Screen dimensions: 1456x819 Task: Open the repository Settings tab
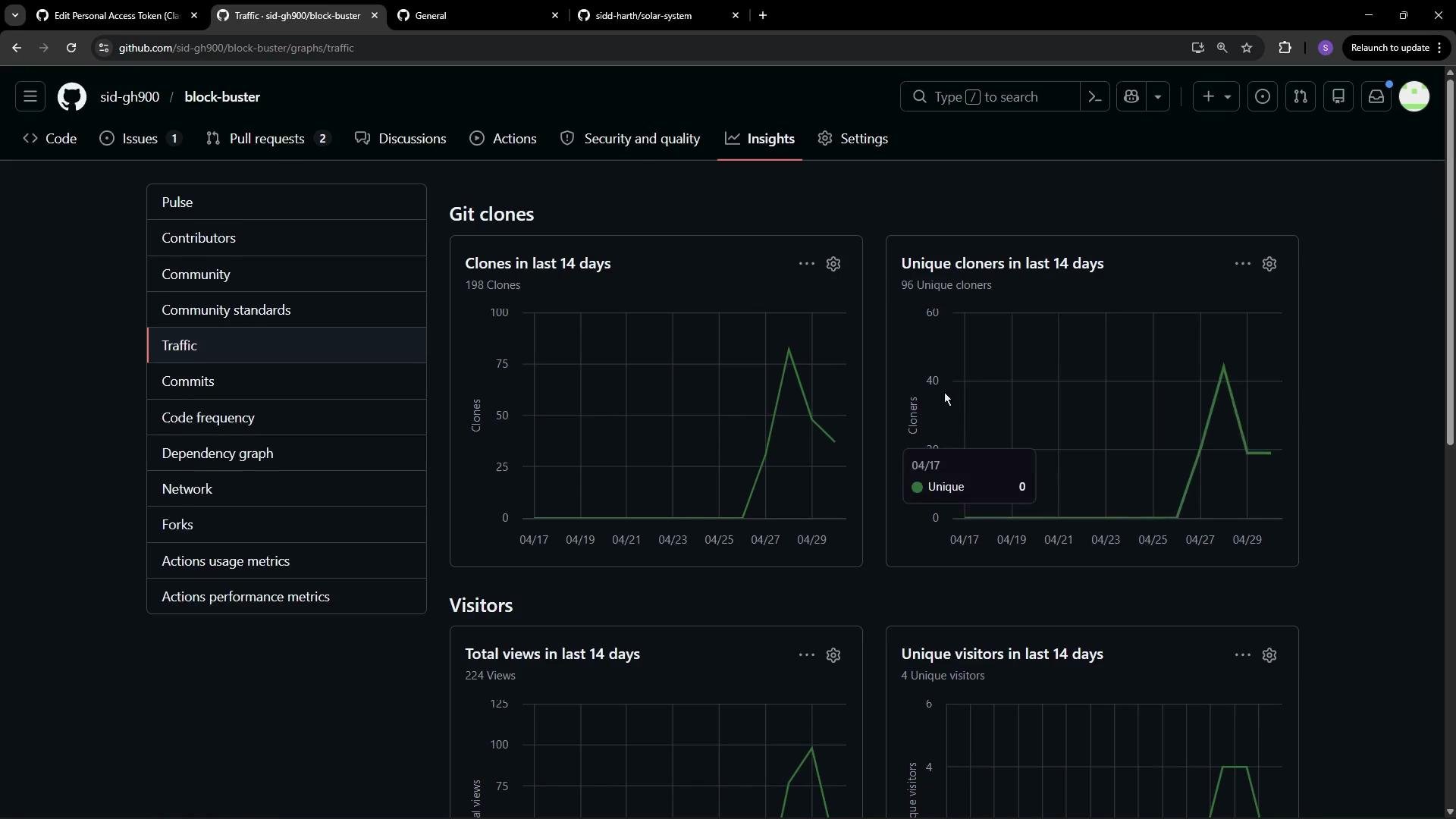point(853,139)
